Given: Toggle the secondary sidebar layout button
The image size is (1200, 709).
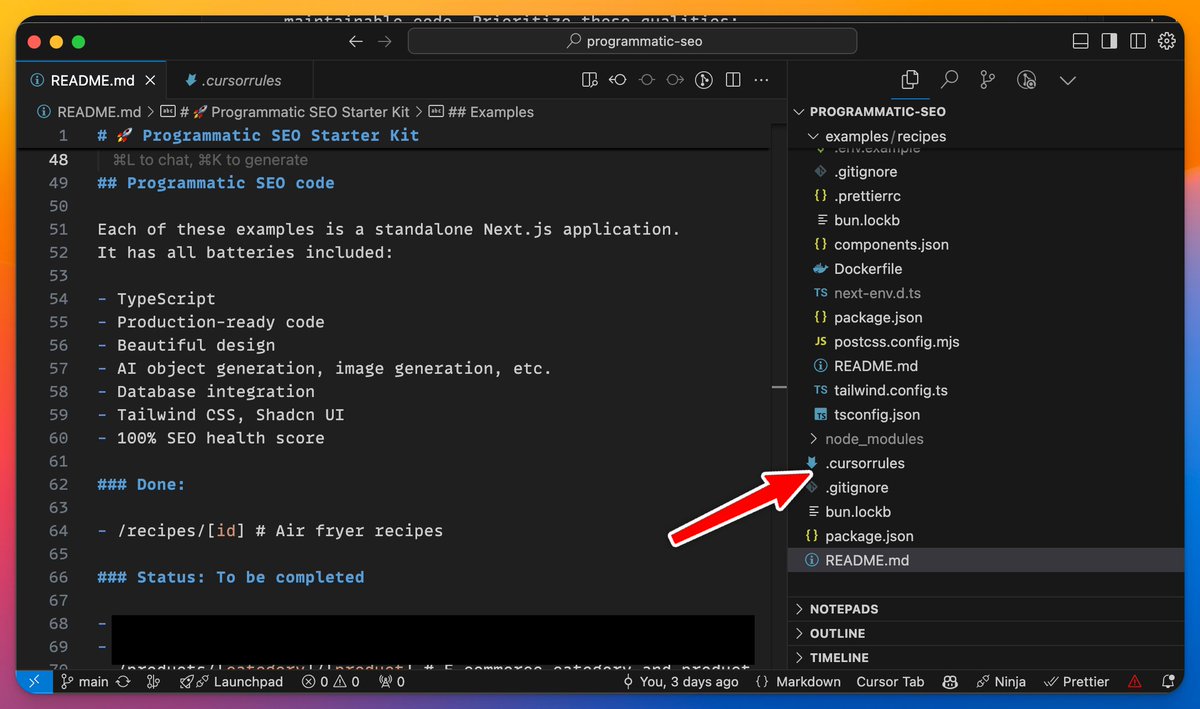Looking at the screenshot, I should tap(1138, 41).
